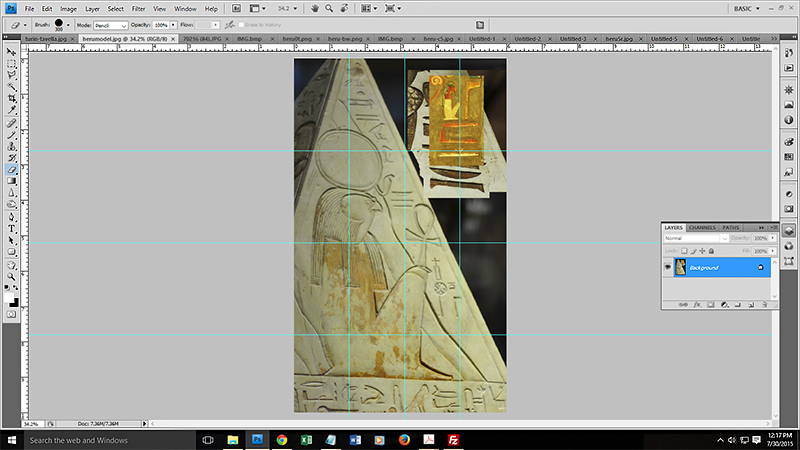Pick the Crop tool
800x450 pixels.
(x=12, y=99)
